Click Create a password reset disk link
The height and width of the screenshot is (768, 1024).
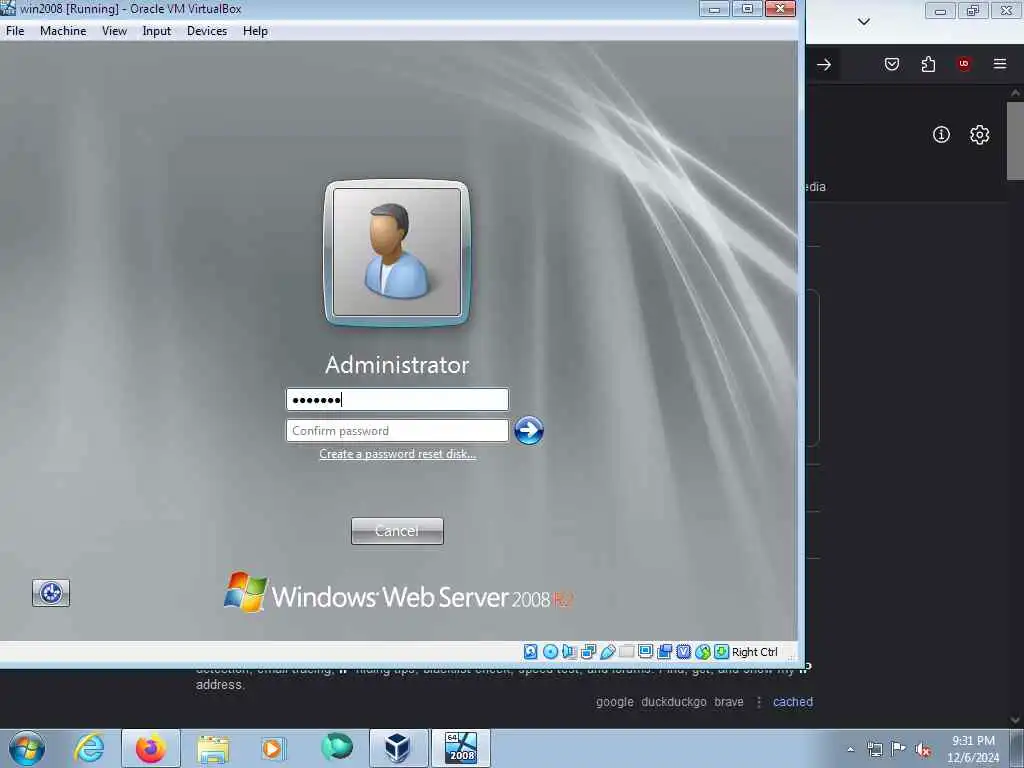[x=398, y=454]
